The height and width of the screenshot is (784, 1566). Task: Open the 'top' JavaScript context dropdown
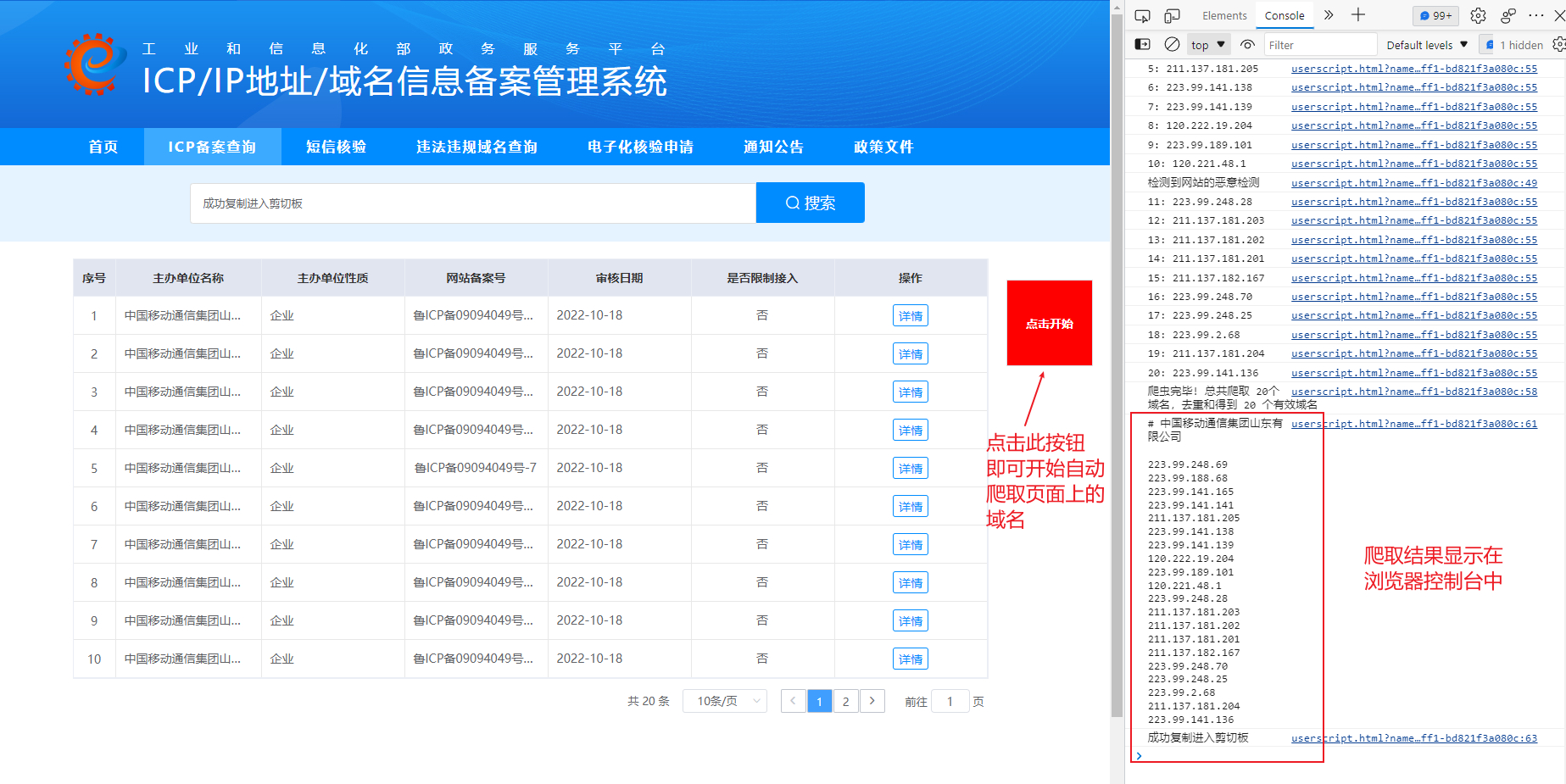pos(1208,45)
